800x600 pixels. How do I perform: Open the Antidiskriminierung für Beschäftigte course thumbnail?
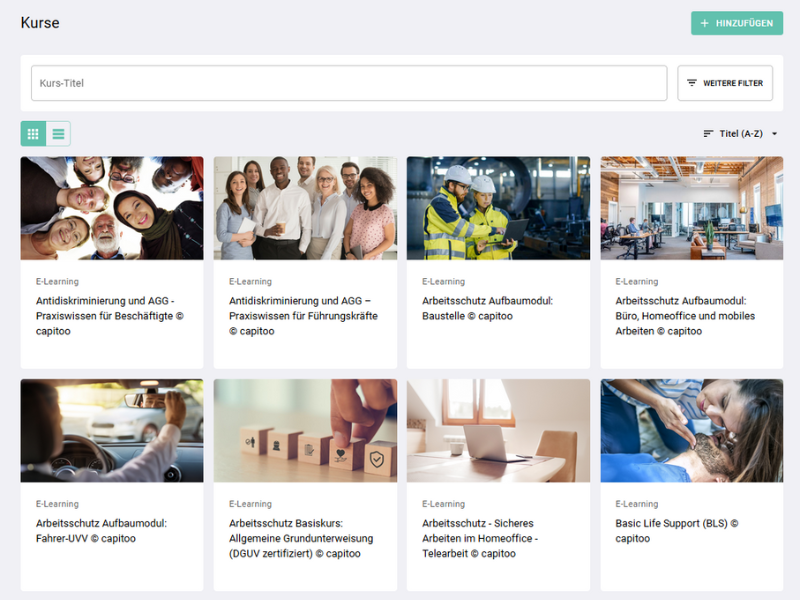pos(111,208)
